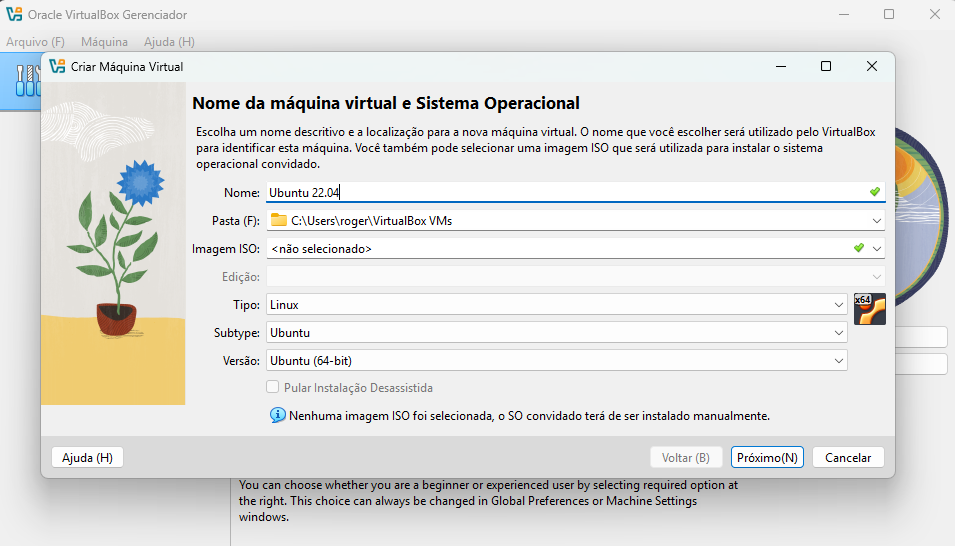Open the Arquivo menu

click(35, 42)
